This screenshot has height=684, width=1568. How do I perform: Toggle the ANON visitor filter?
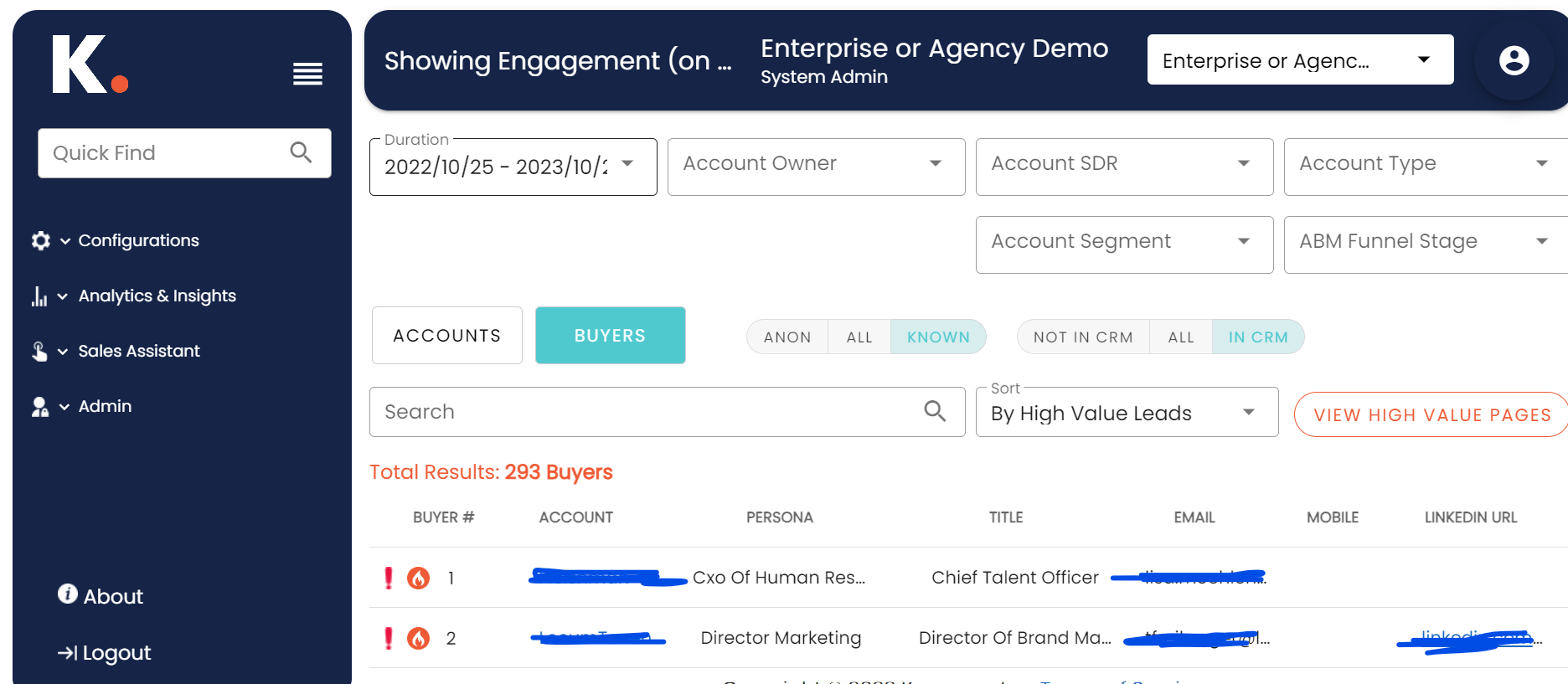[787, 337]
